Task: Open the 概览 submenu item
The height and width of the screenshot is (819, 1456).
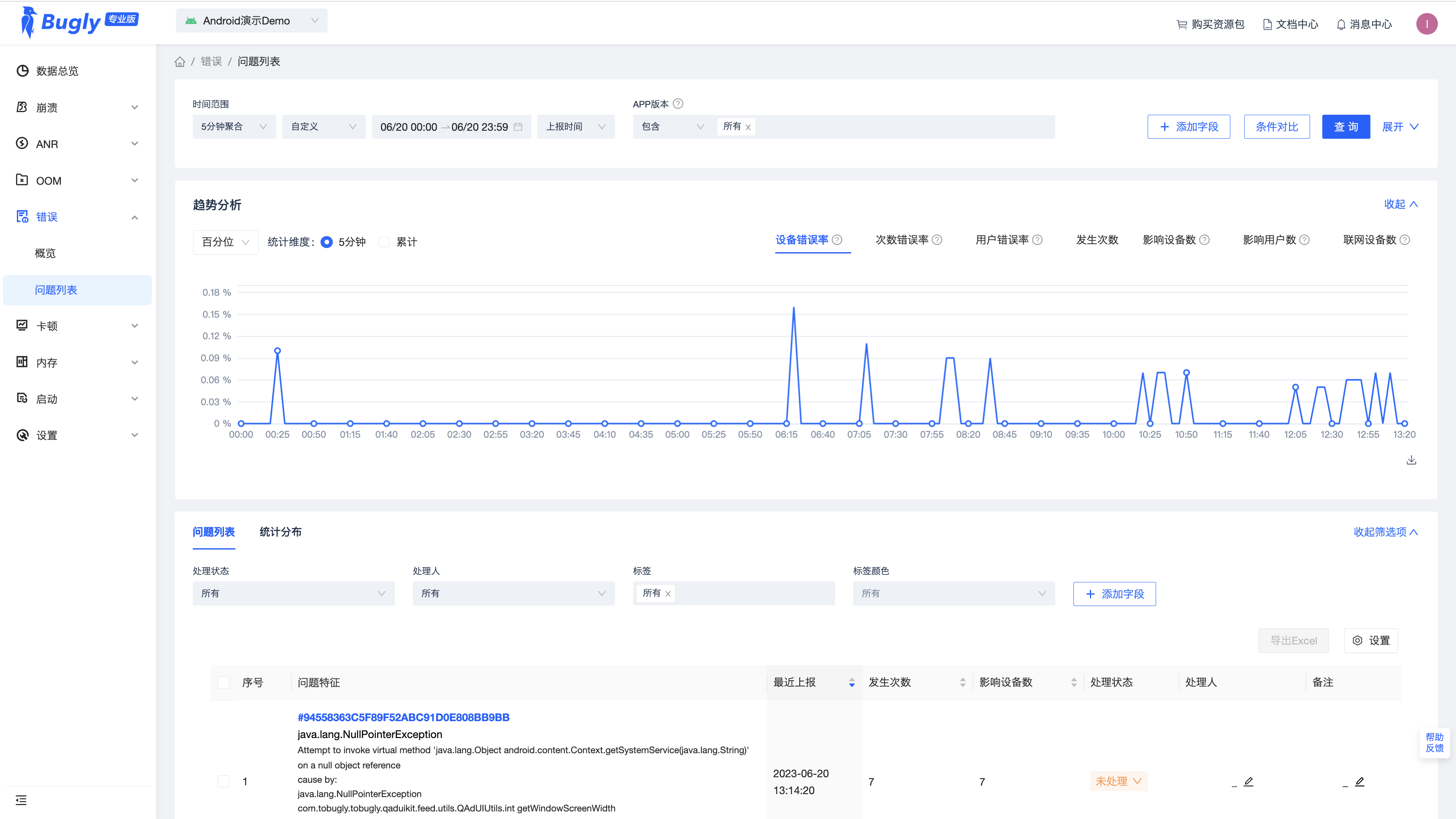Action: coord(45,253)
